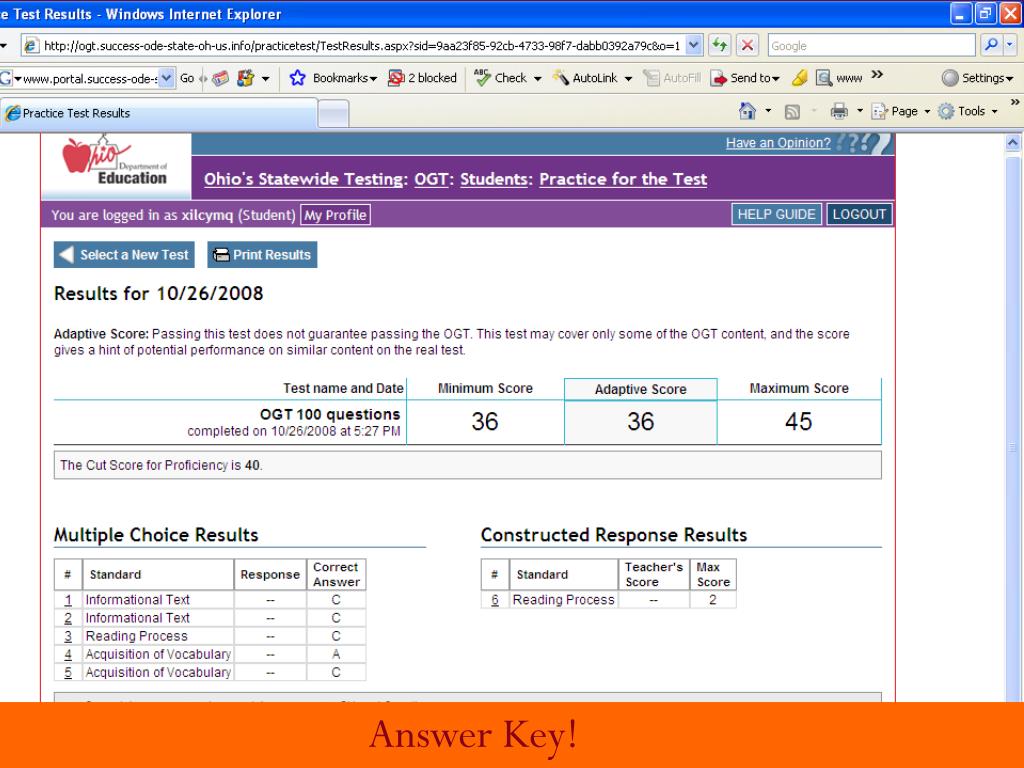Click the My Profile button

point(335,215)
